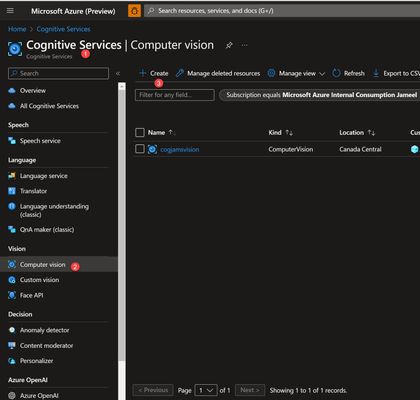Sort by the Kind column

coord(281,133)
